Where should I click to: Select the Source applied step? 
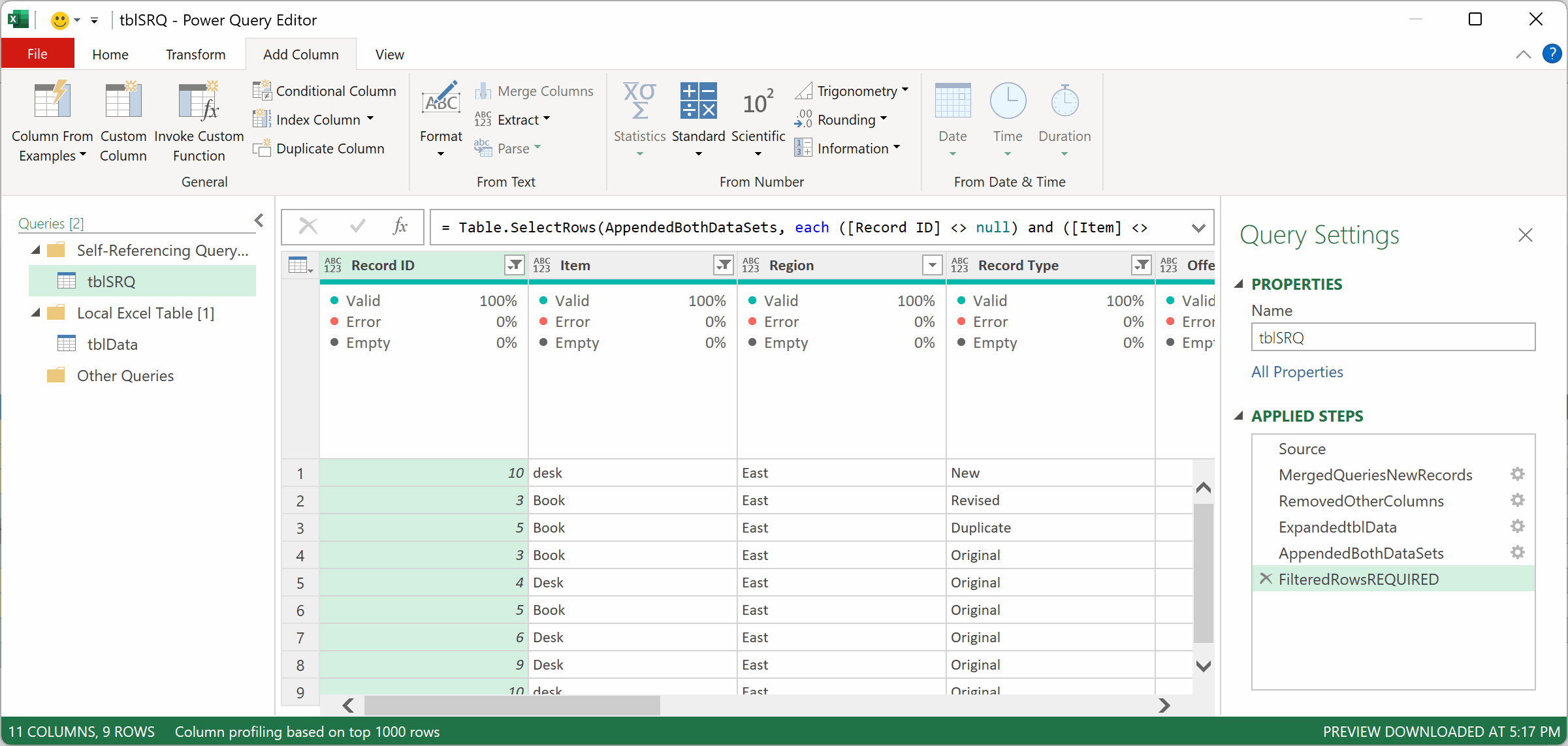point(1302,449)
